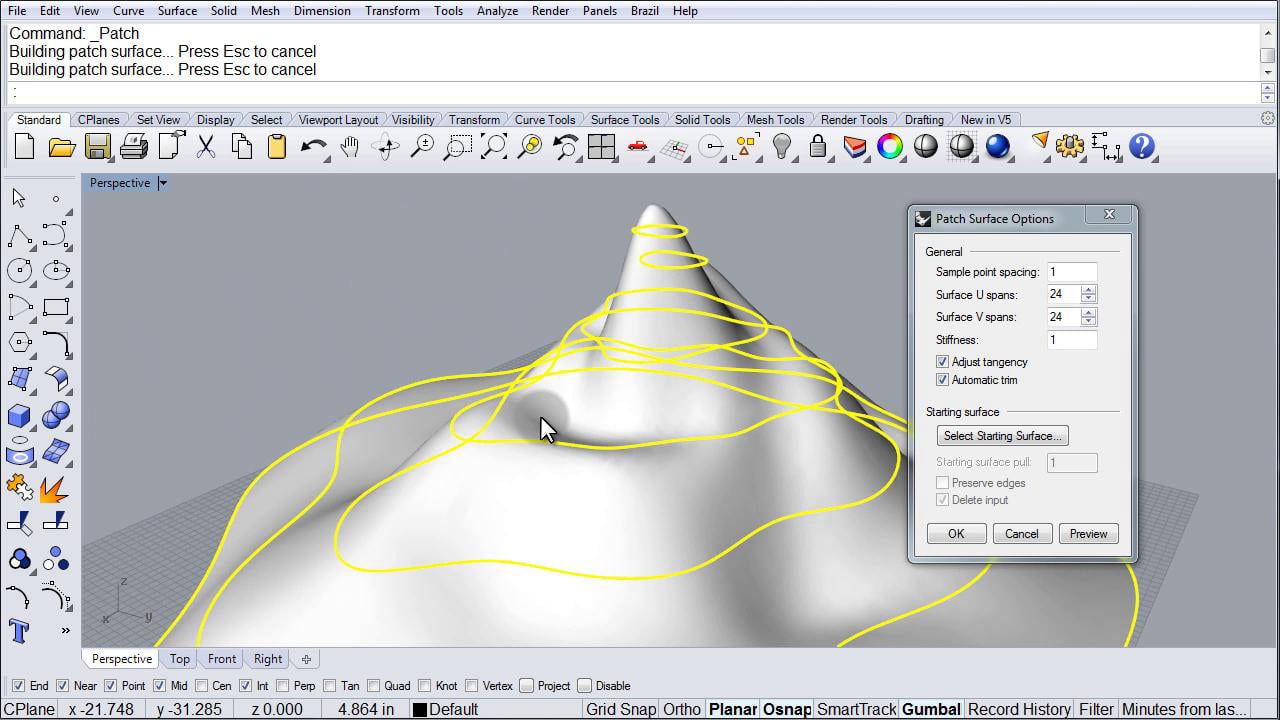Screen dimensions: 1280x720
Task: Open the File menu
Action: pos(17,10)
